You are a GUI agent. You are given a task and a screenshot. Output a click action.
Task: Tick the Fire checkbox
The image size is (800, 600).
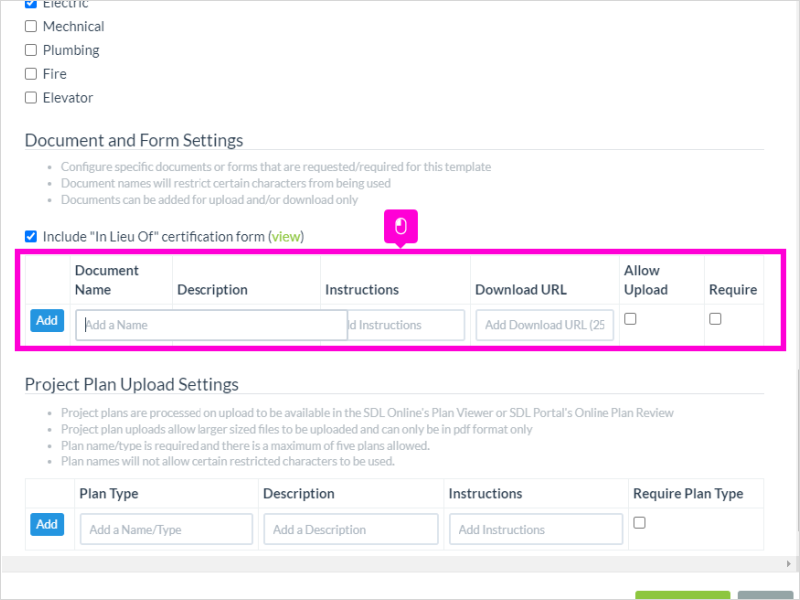(31, 74)
